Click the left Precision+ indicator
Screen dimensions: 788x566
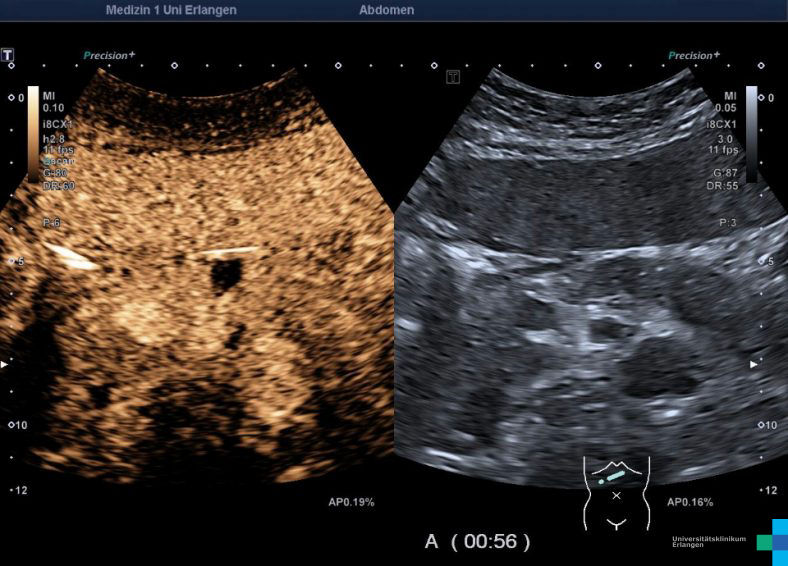click(x=109, y=56)
